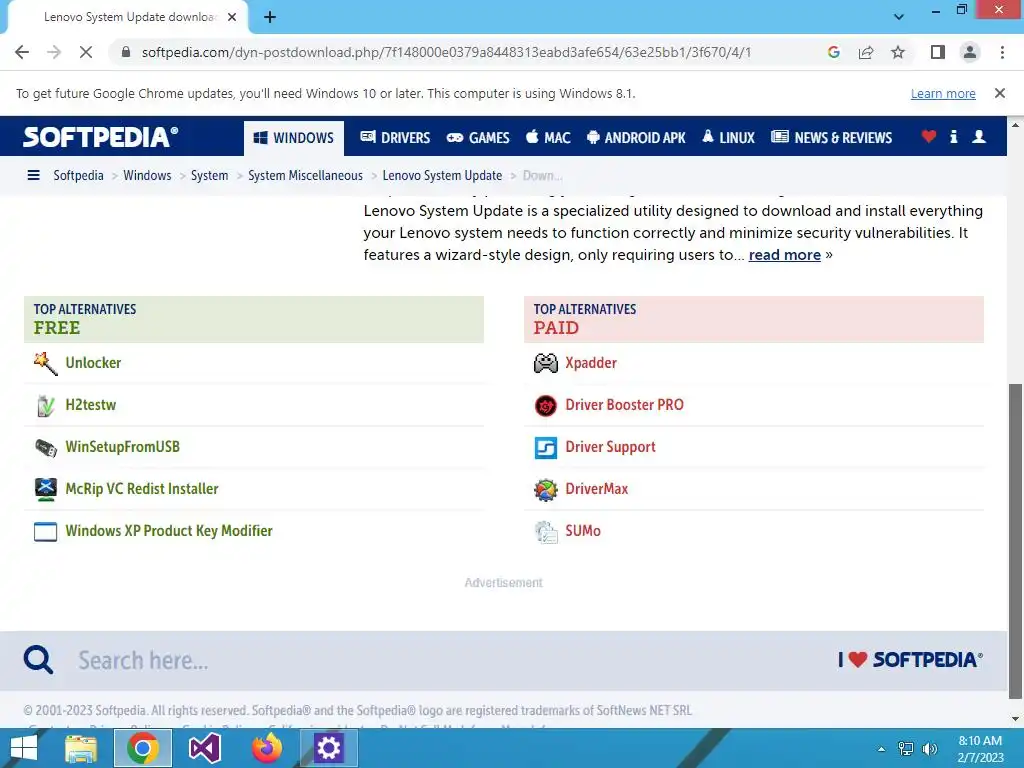Image resolution: width=1024 pixels, height=768 pixels.
Task: Close the Lenovo System Update tab
Action: (232, 17)
